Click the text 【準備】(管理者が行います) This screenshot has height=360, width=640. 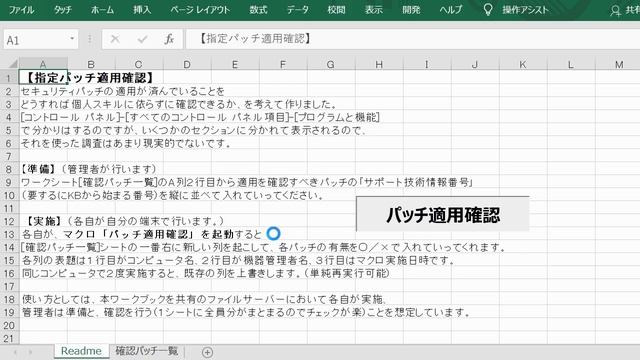[89, 169]
